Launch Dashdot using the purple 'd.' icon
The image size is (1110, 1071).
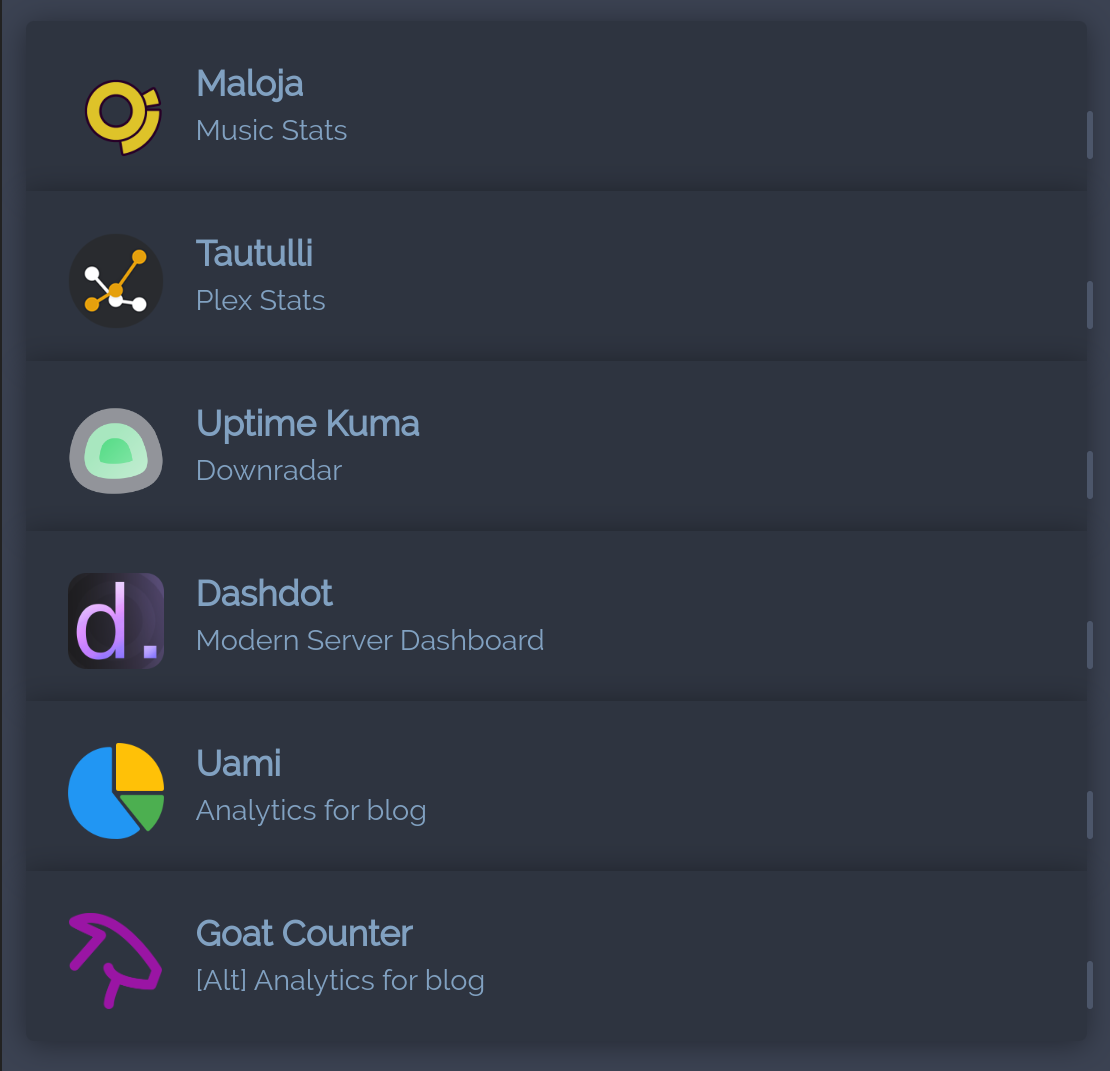pos(116,621)
